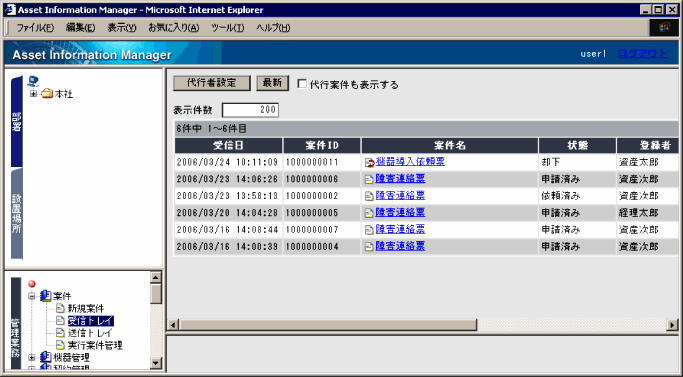Click the ログアウト link
The width and height of the screenshot is (683, 377).
tap(642, 54)
